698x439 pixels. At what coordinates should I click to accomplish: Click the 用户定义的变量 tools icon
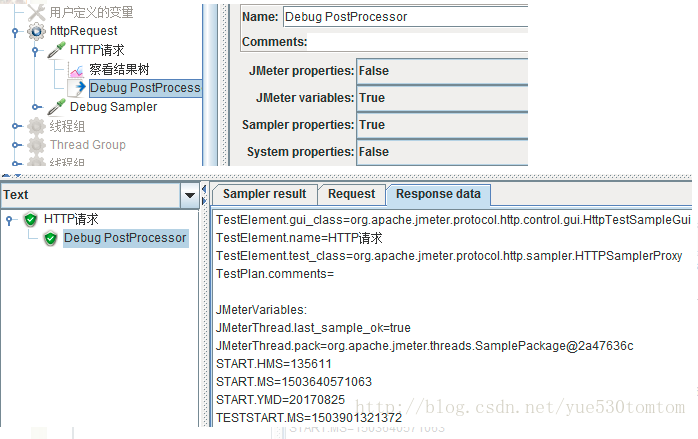(x=36, y=12)
